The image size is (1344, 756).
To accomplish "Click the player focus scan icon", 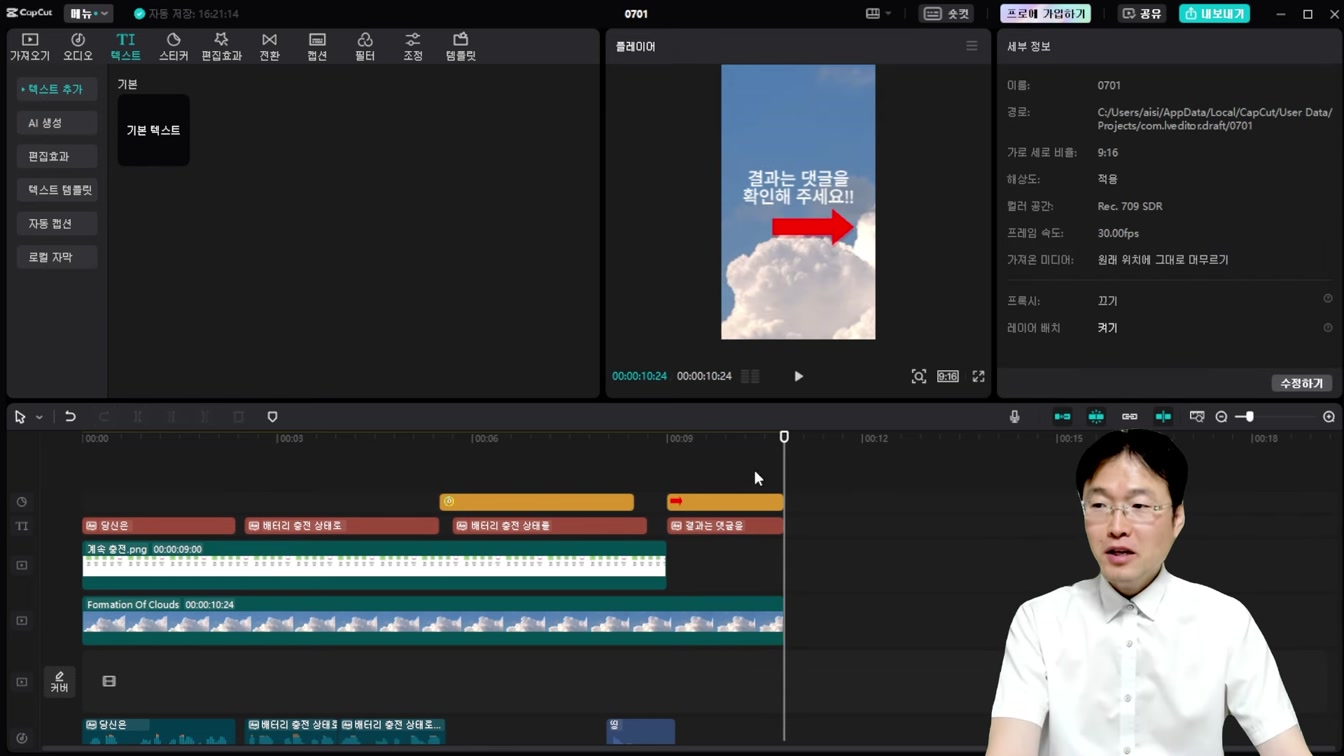I will (x=919, y=376).
